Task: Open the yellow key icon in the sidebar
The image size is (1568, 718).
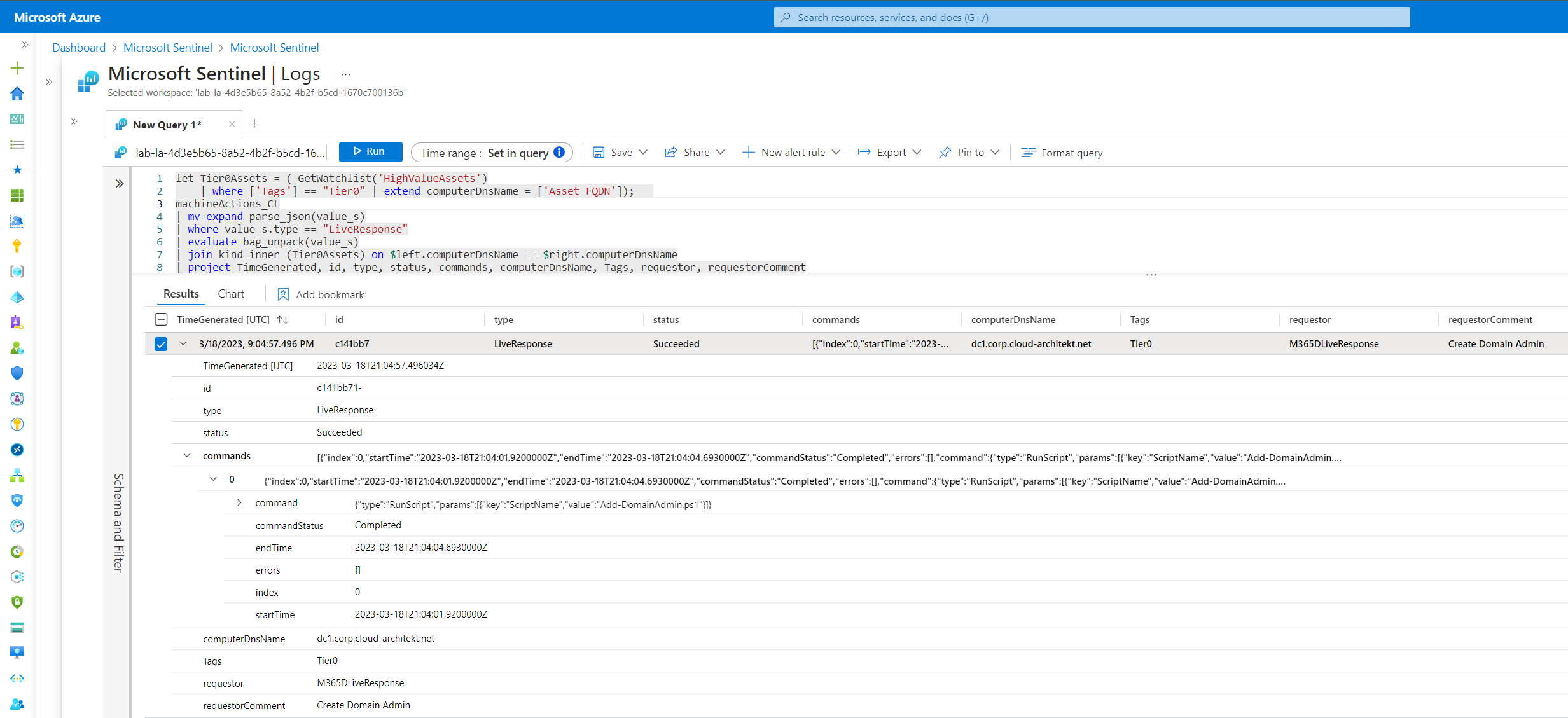Action: pos(17,246)
